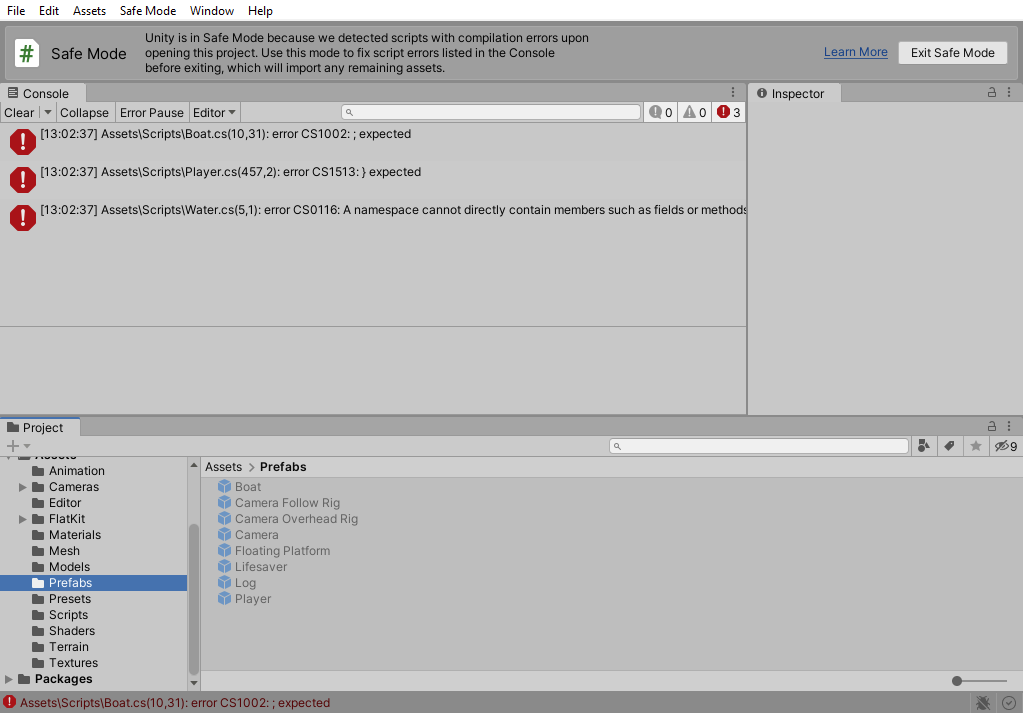Open the Assets menu
The width and height of the screenshot is (1023, 713).
(89, 11)
